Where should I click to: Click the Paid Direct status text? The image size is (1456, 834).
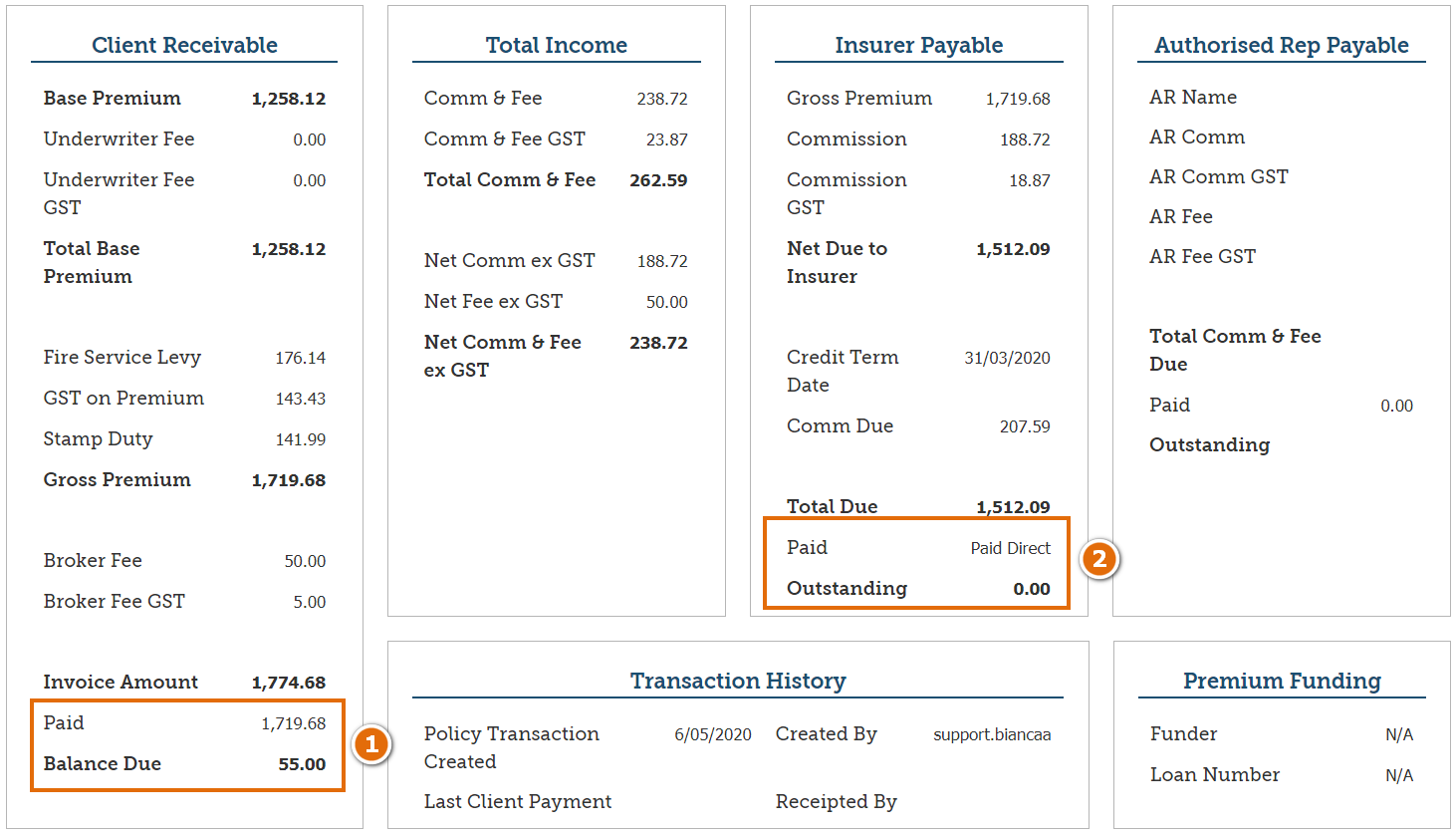pyautogui.click(x=1010, y=548)
